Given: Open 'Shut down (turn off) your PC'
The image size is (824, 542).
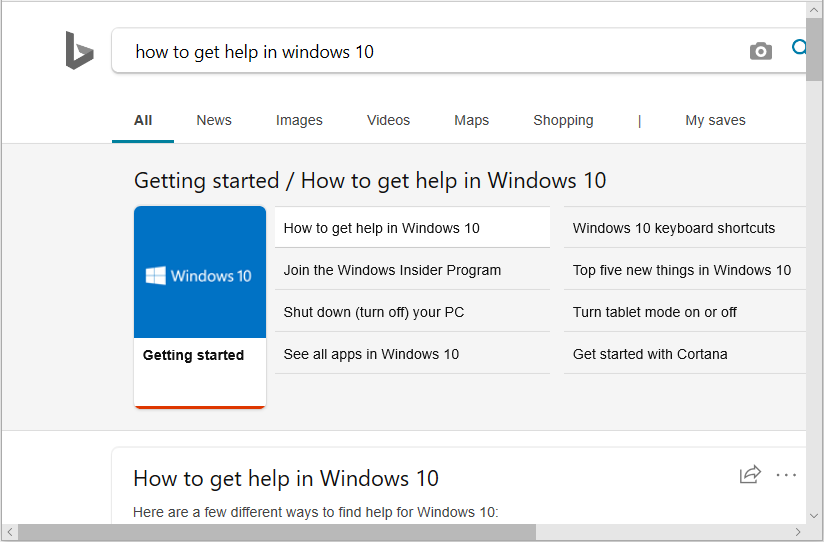Looking at the screenshot, I should pyautogui.click(x=412, y=312).
